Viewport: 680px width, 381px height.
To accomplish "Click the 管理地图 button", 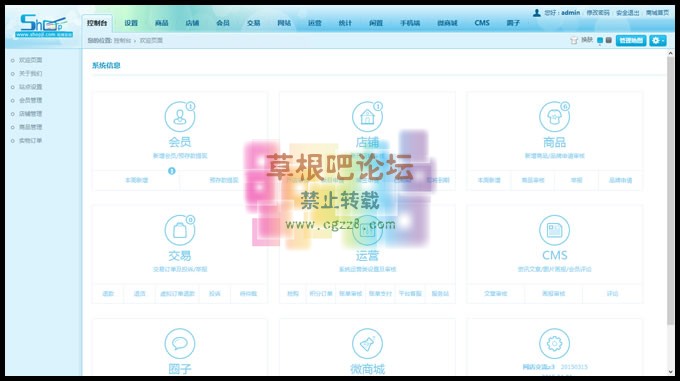I will click(x=631, y=40).
